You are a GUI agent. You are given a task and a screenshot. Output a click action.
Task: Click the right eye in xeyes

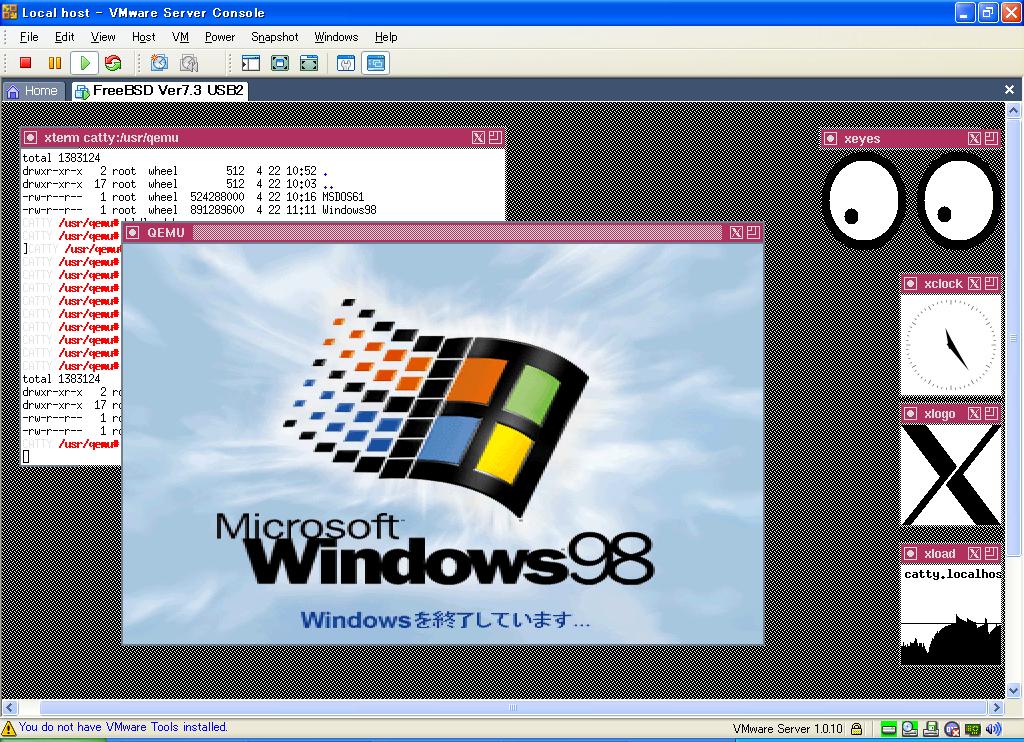[x=958, y=201]
